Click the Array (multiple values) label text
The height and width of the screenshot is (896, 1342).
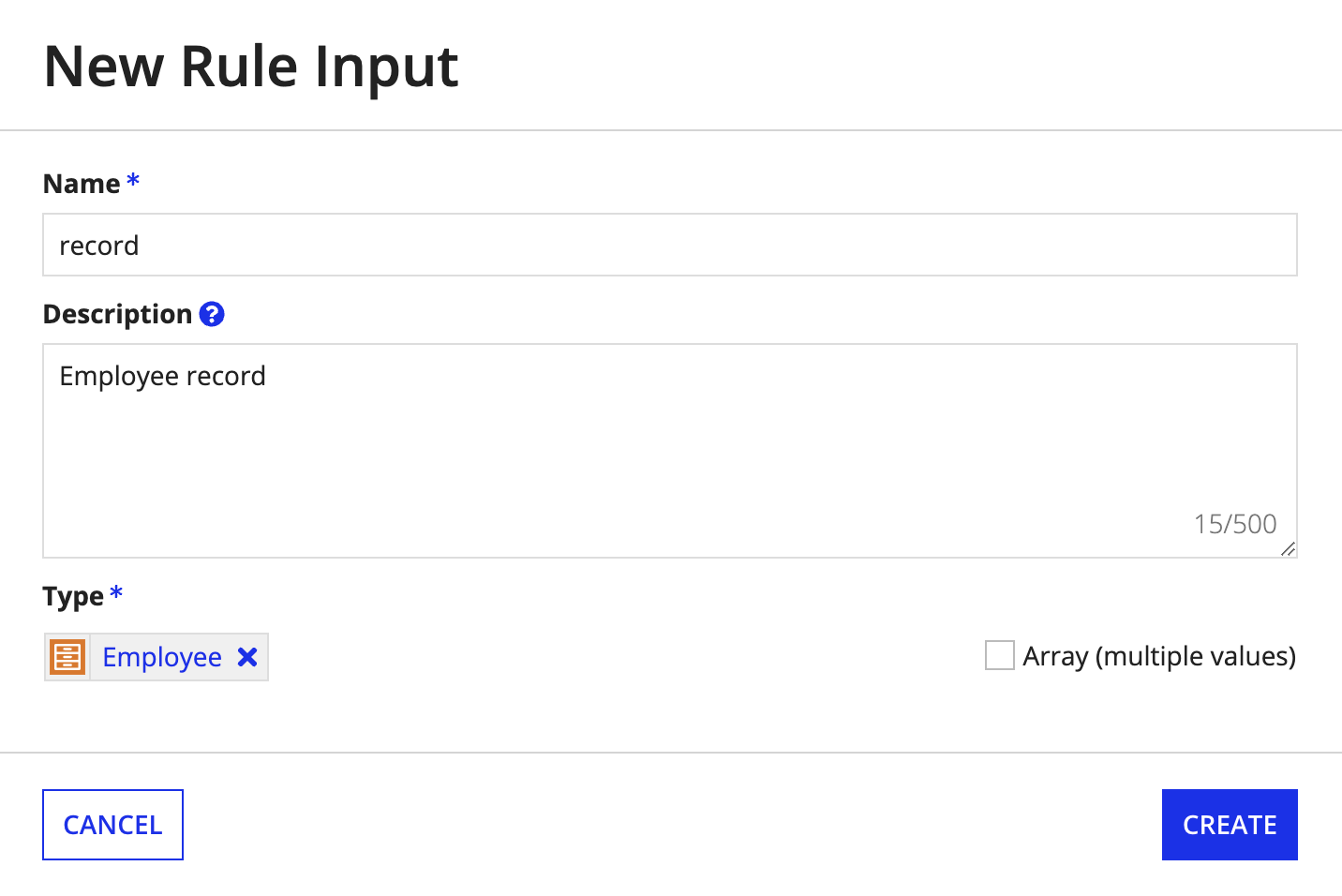coord(1161,655)
